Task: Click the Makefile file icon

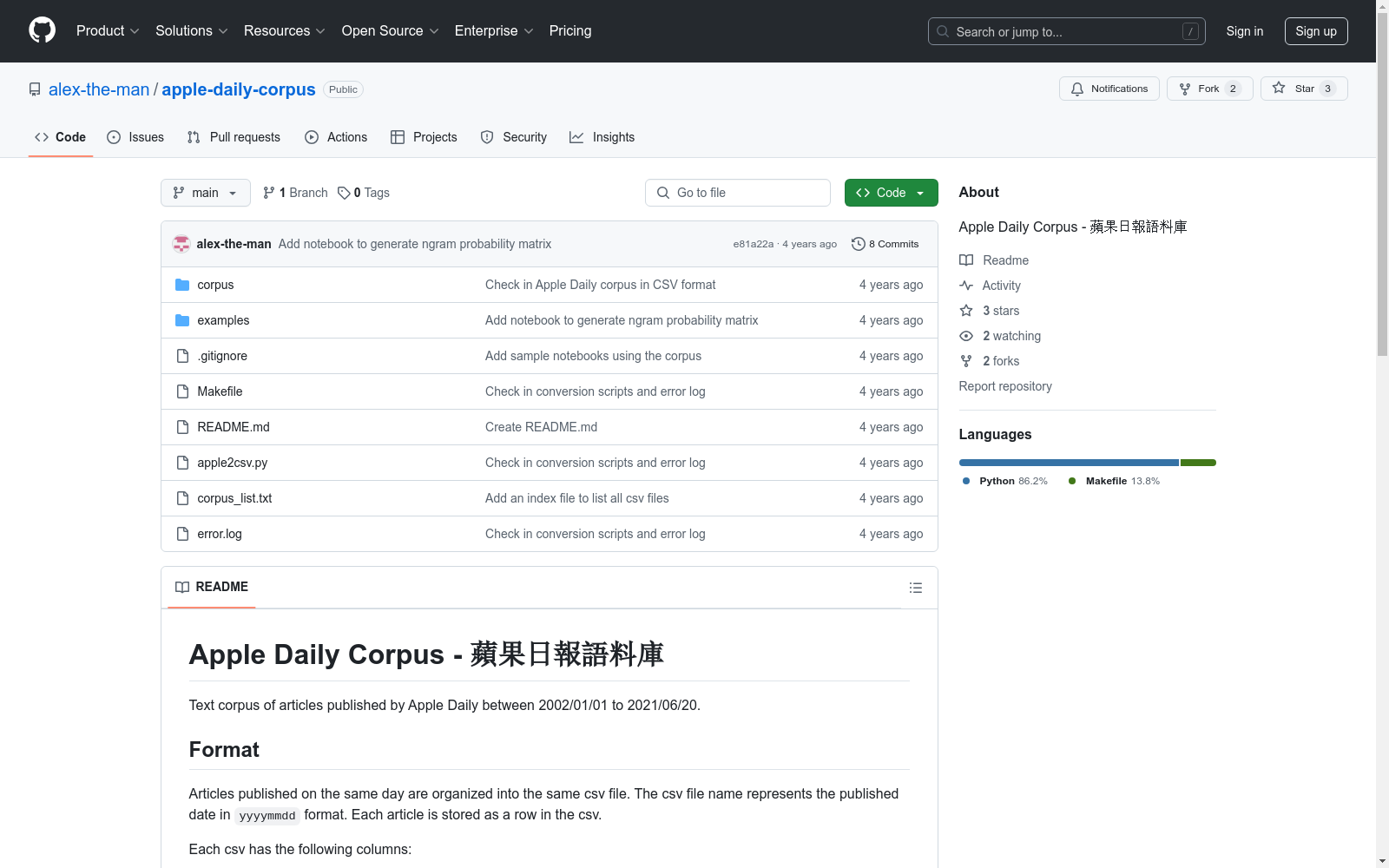Action: [182, 391]
